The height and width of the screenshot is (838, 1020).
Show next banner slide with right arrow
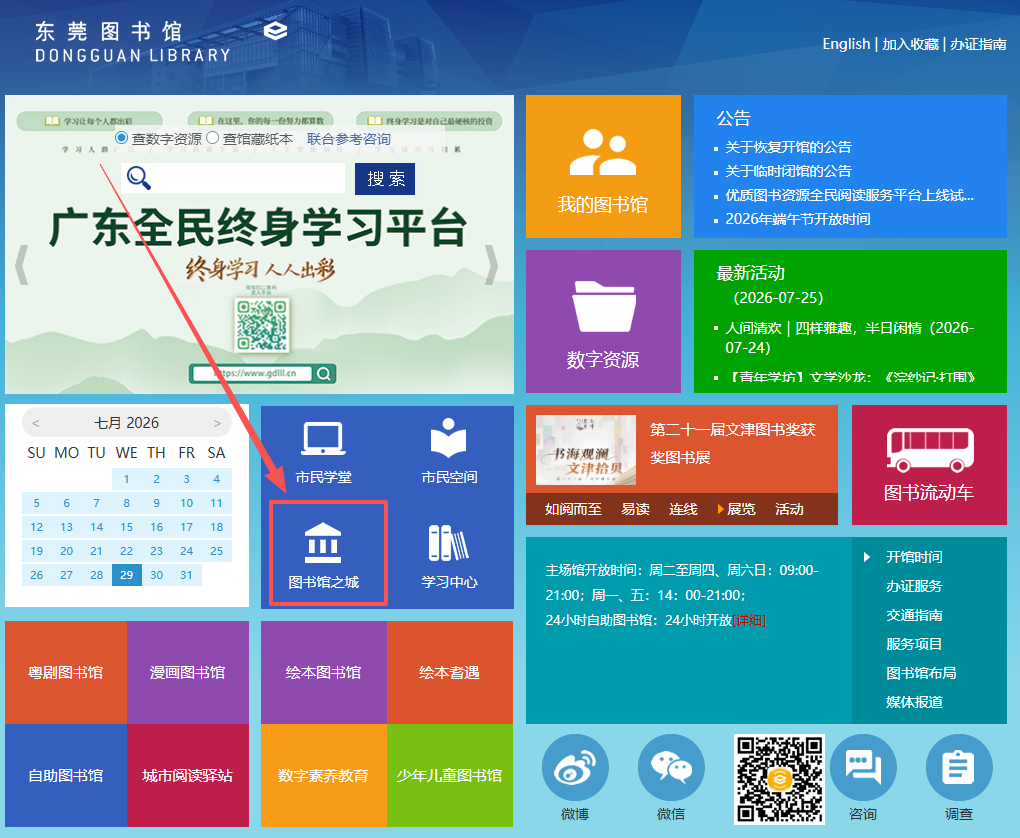point(492,265)
